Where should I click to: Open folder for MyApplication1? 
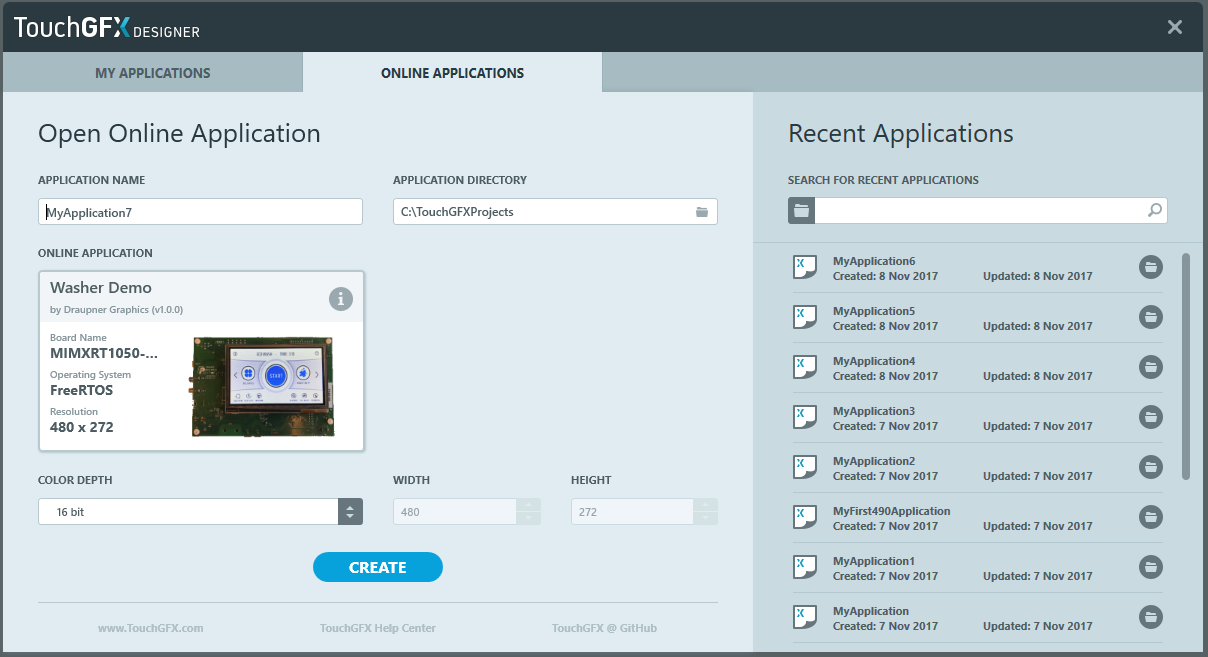(x=1151, y=567)
